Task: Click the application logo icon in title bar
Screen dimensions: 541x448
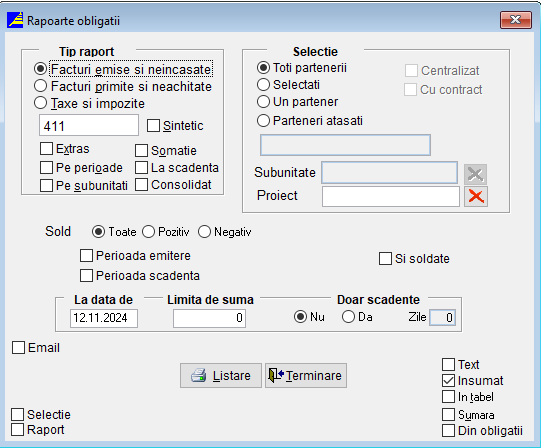Action: pos(15,20)
